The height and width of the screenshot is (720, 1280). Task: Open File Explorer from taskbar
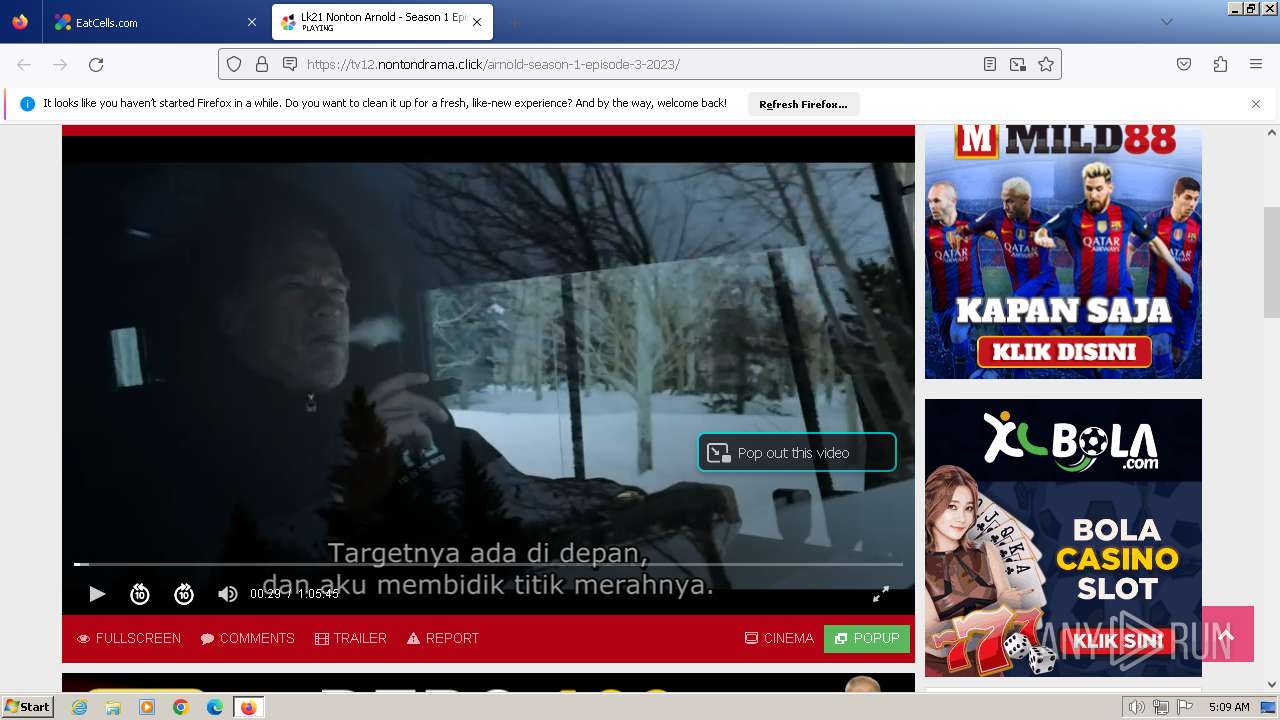113,707
